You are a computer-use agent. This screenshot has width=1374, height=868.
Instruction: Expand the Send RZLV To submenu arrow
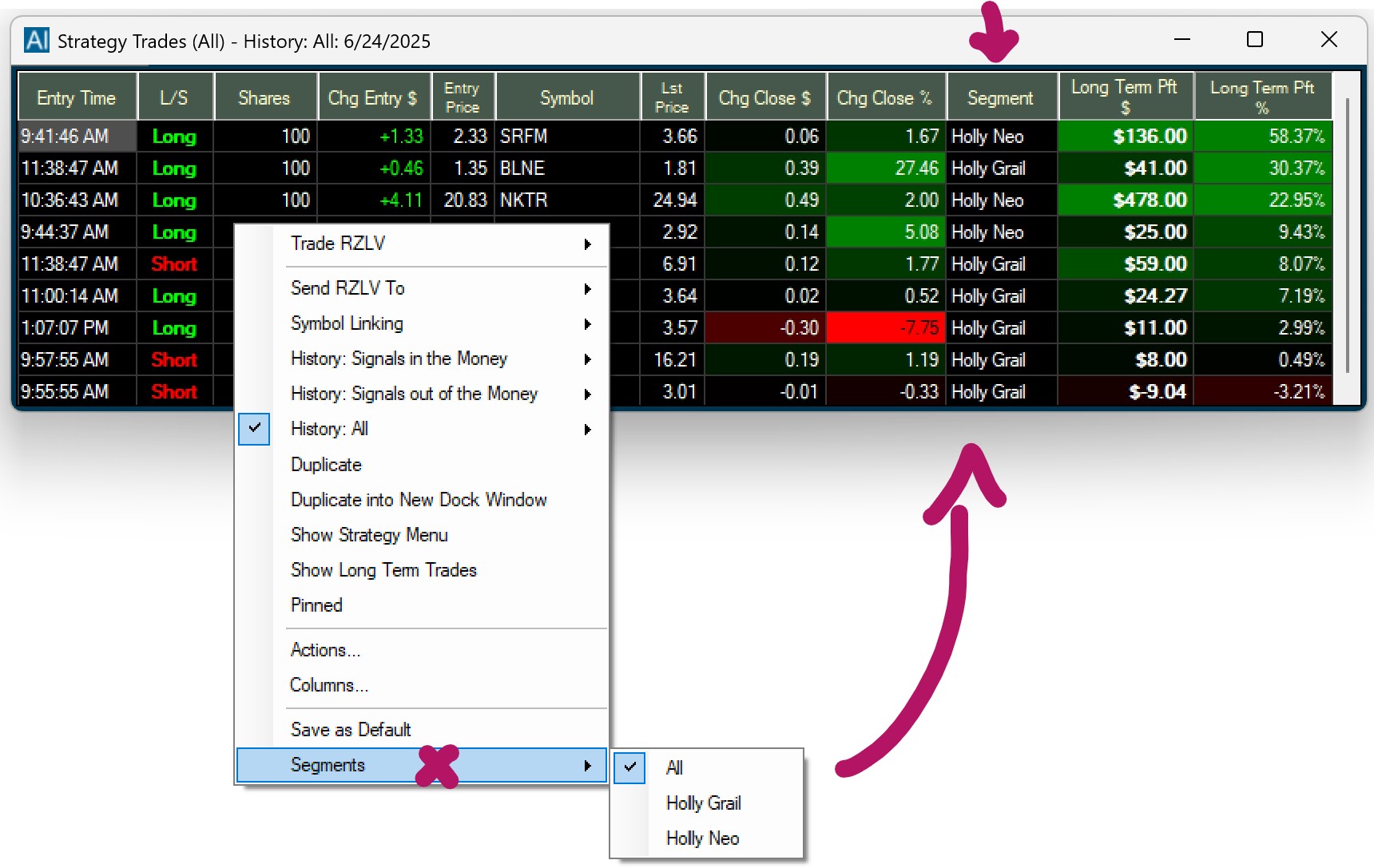588,288
